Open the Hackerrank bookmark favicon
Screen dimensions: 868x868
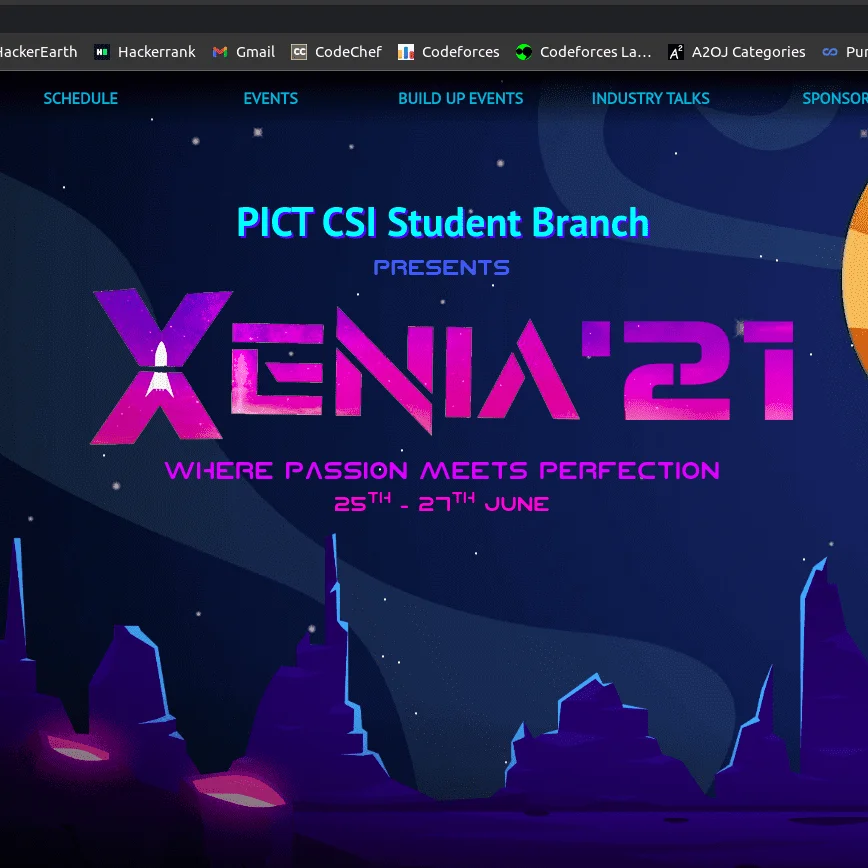pos(102,52)
